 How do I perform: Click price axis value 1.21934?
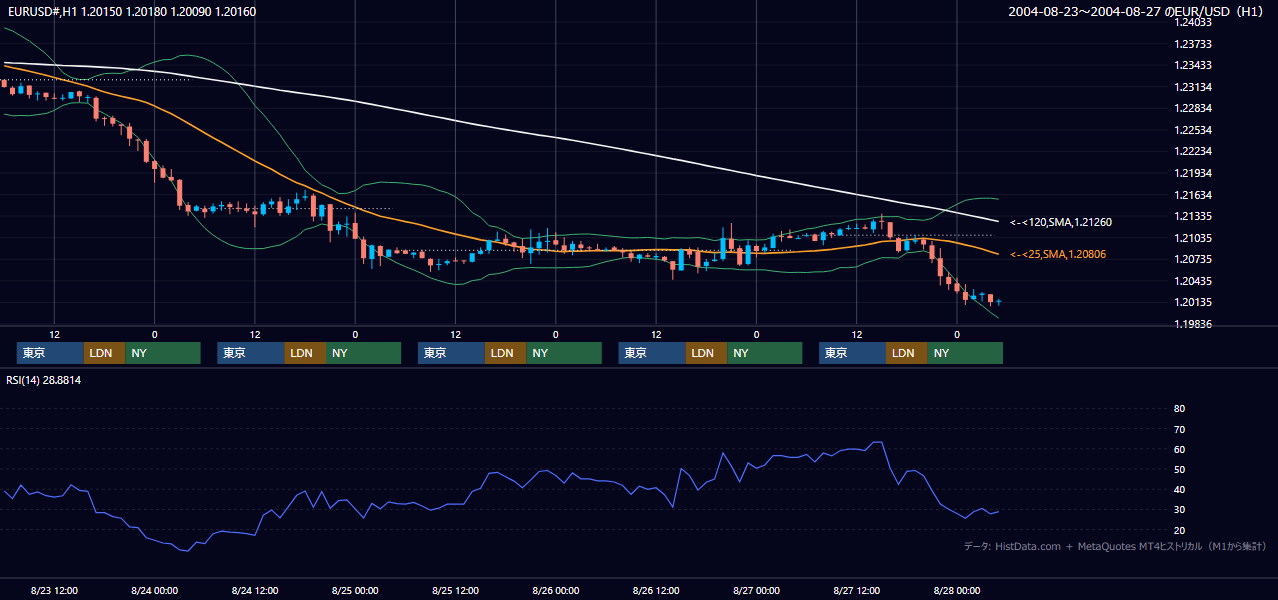[1192, 173]
